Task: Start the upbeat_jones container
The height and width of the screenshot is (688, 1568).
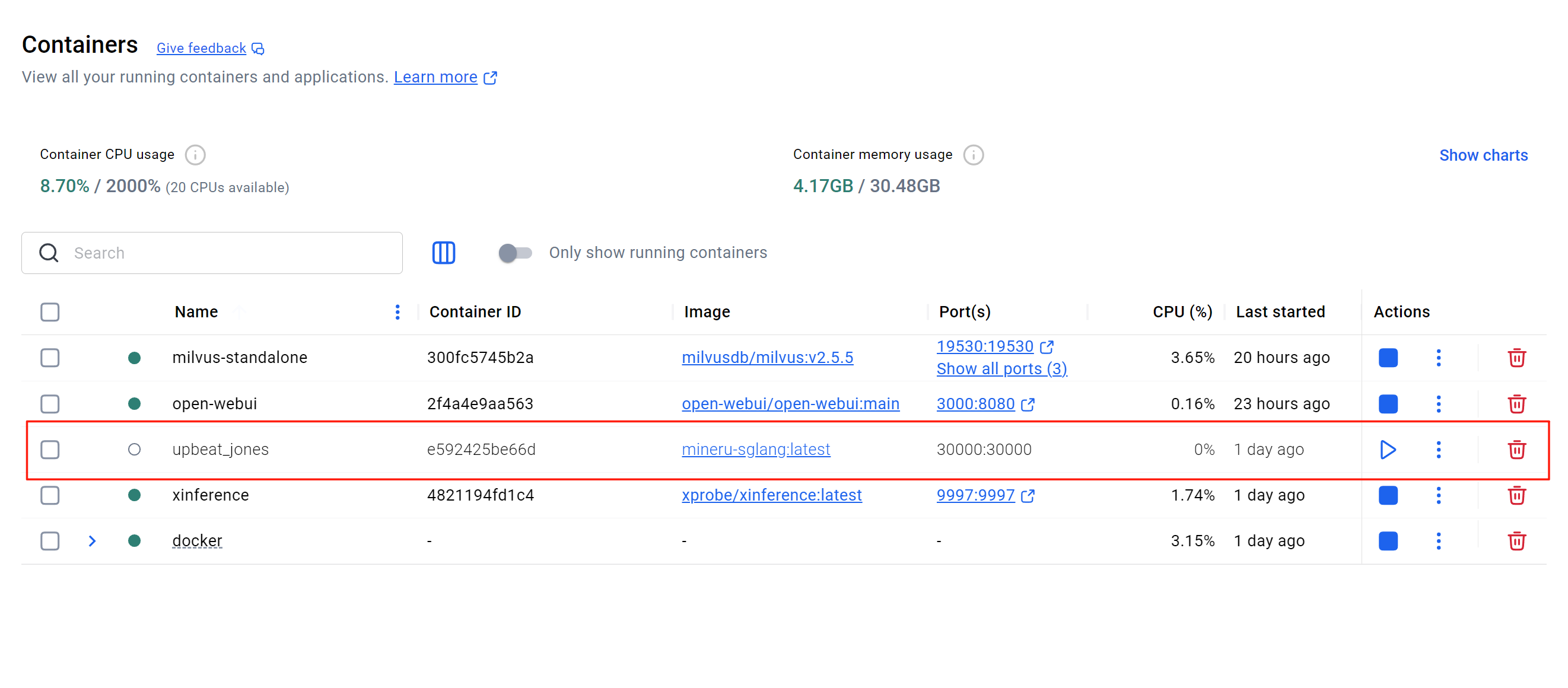Action: (1388, 450)
